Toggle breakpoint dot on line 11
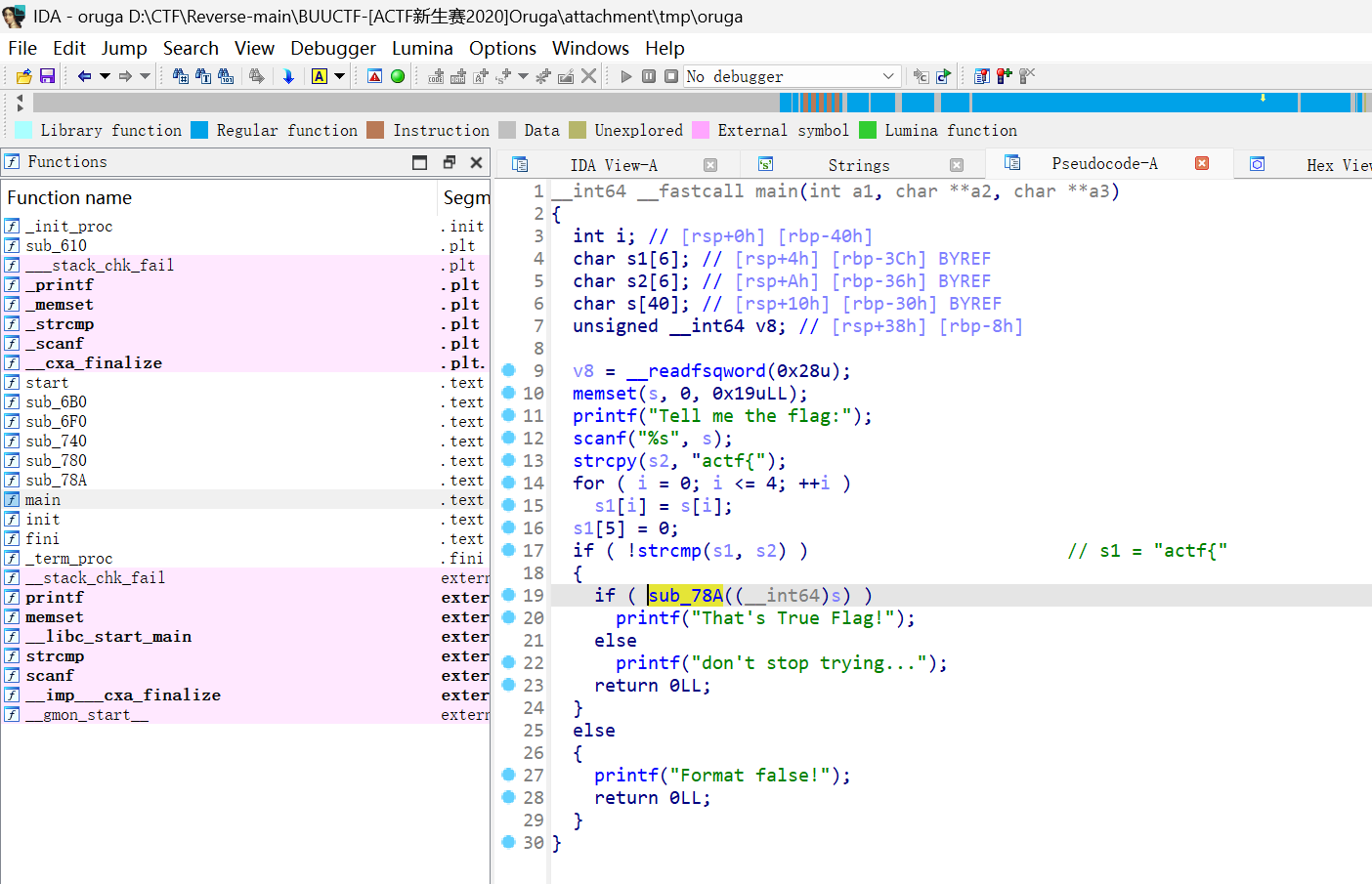This screenshot has height=884, width=1372. [x=508, y=415]
